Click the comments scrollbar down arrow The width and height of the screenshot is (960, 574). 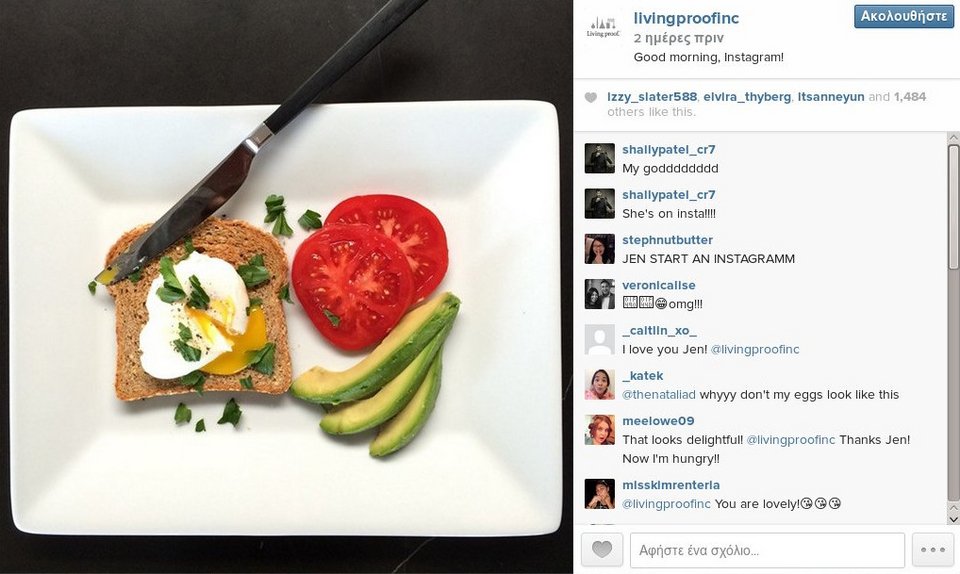coord(953,519)
